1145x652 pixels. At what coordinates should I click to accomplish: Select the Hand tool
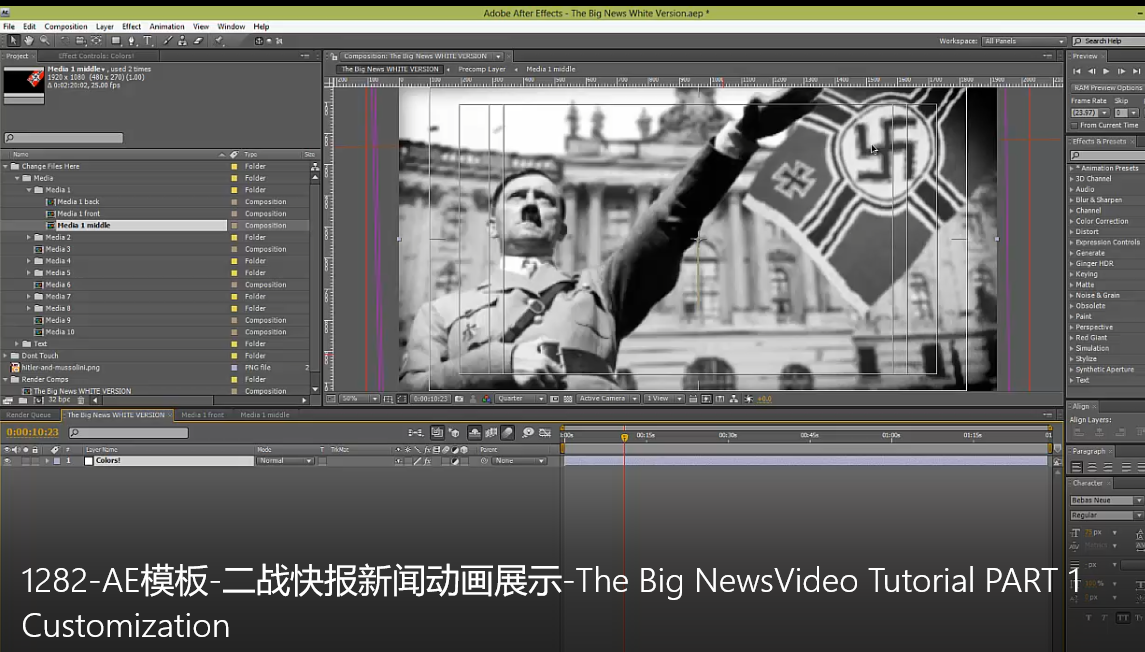(28, 41)
